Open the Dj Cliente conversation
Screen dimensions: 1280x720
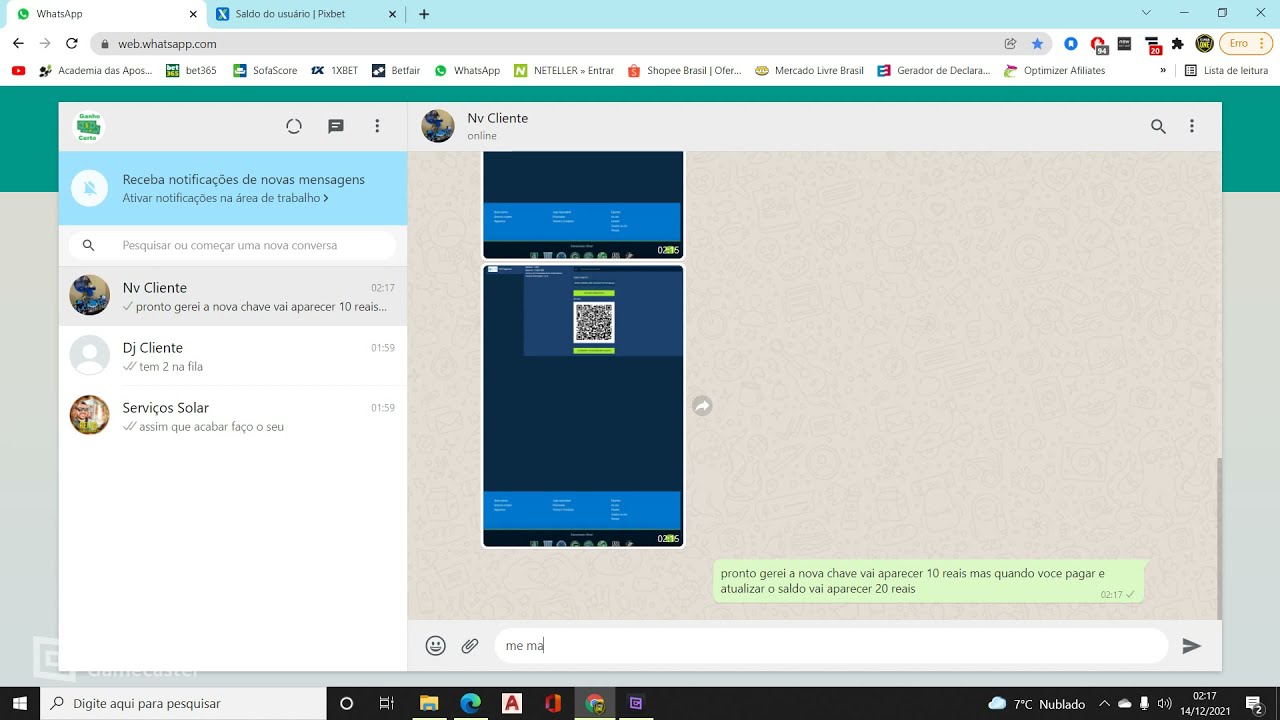point(233,356)
